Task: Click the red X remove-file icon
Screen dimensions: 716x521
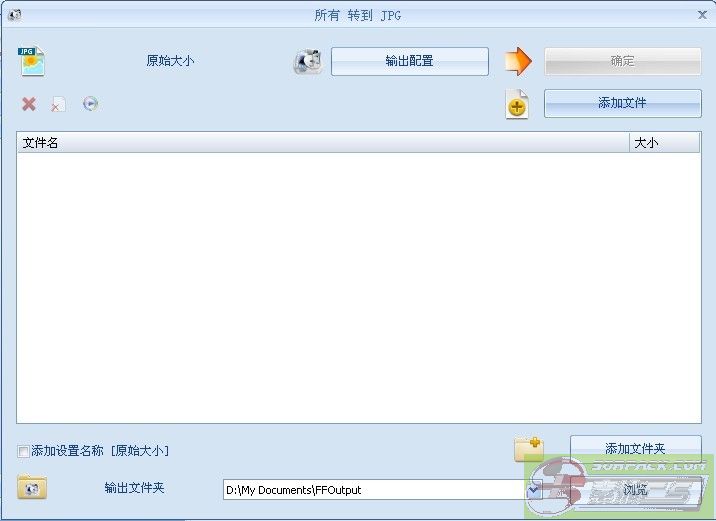Action: click(29, 104)
